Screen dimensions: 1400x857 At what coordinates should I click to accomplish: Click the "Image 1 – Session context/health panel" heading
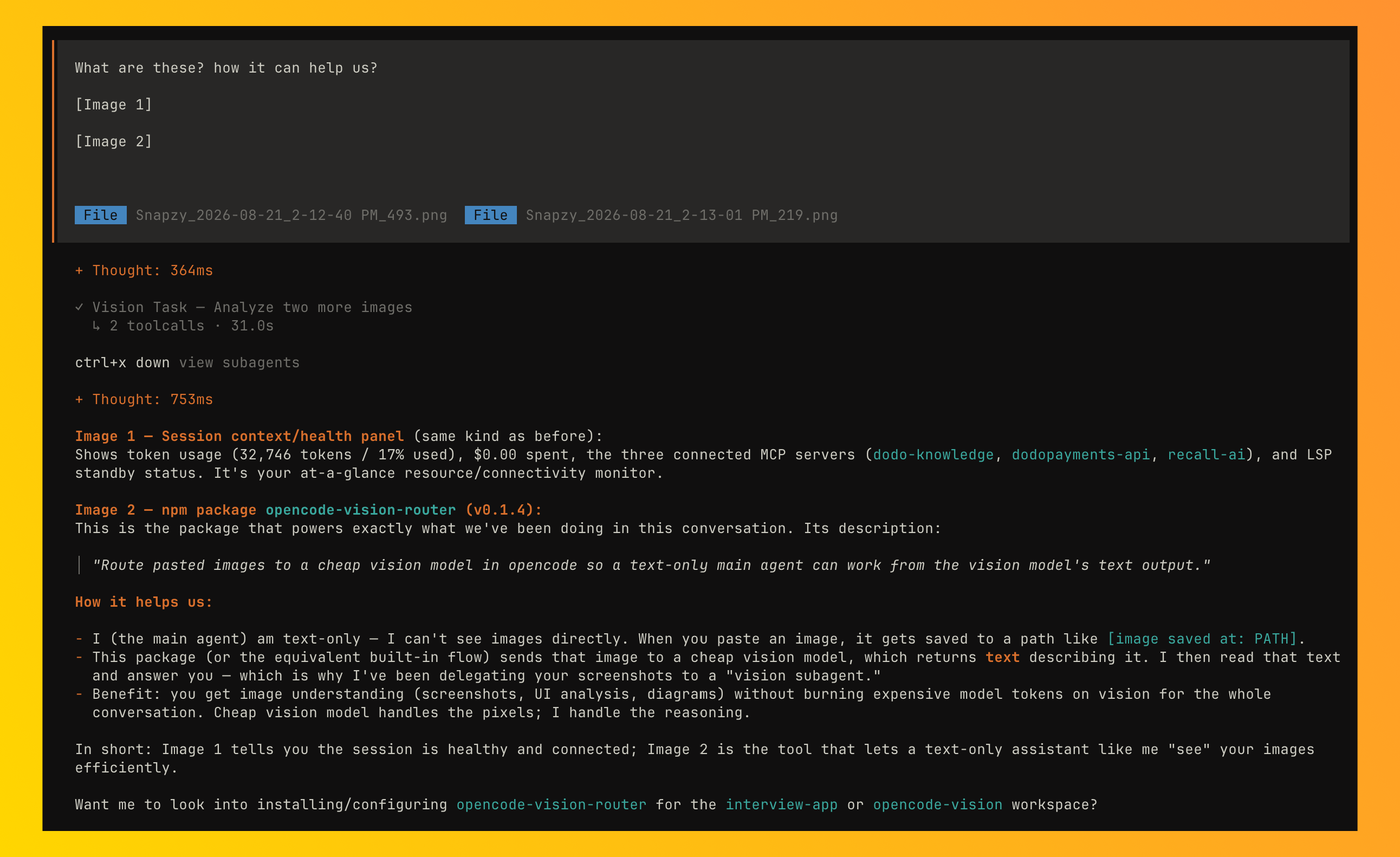[239, 436]
